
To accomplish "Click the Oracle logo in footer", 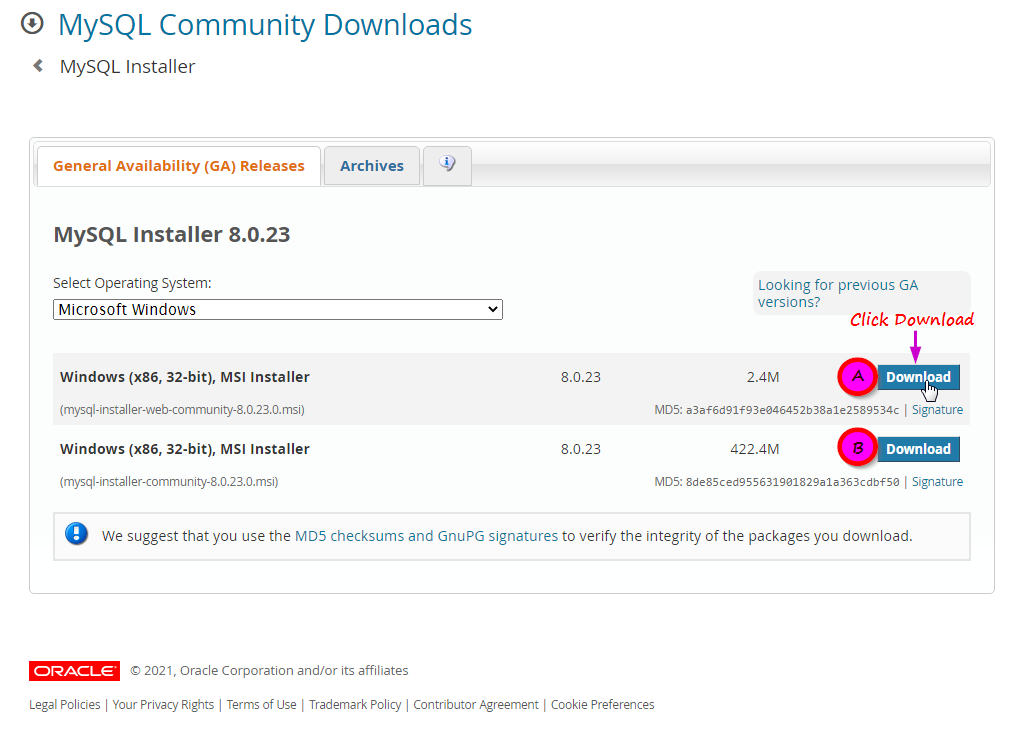I will tap(75, 671).
